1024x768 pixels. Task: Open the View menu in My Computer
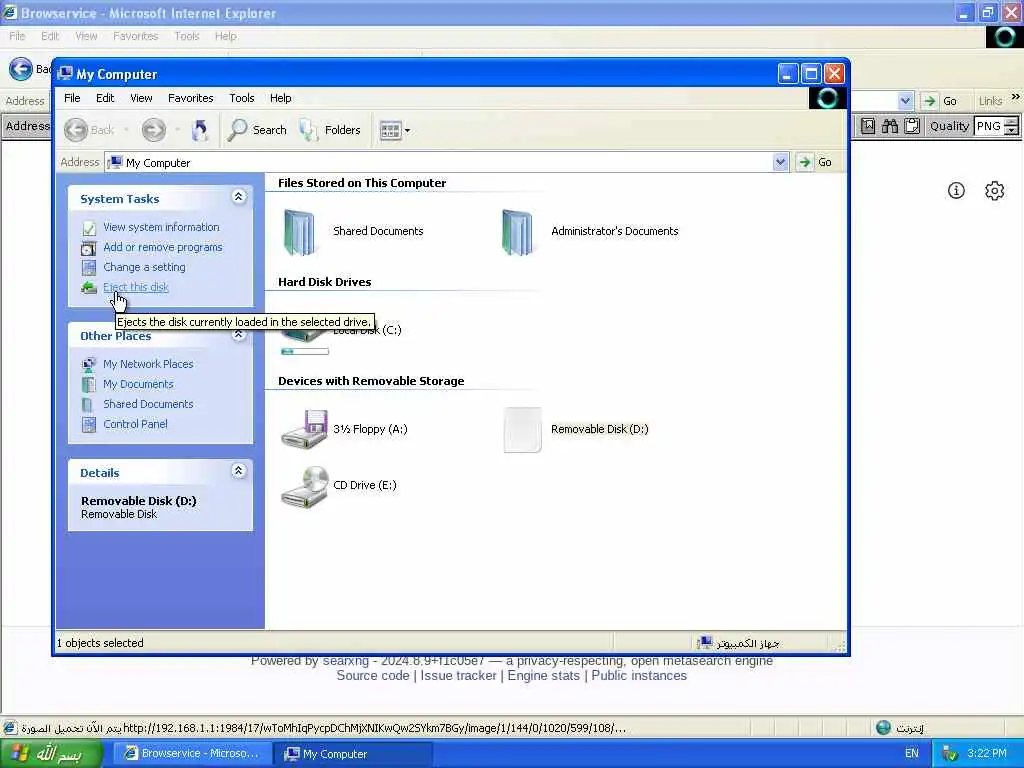click(x=141, y=98)
